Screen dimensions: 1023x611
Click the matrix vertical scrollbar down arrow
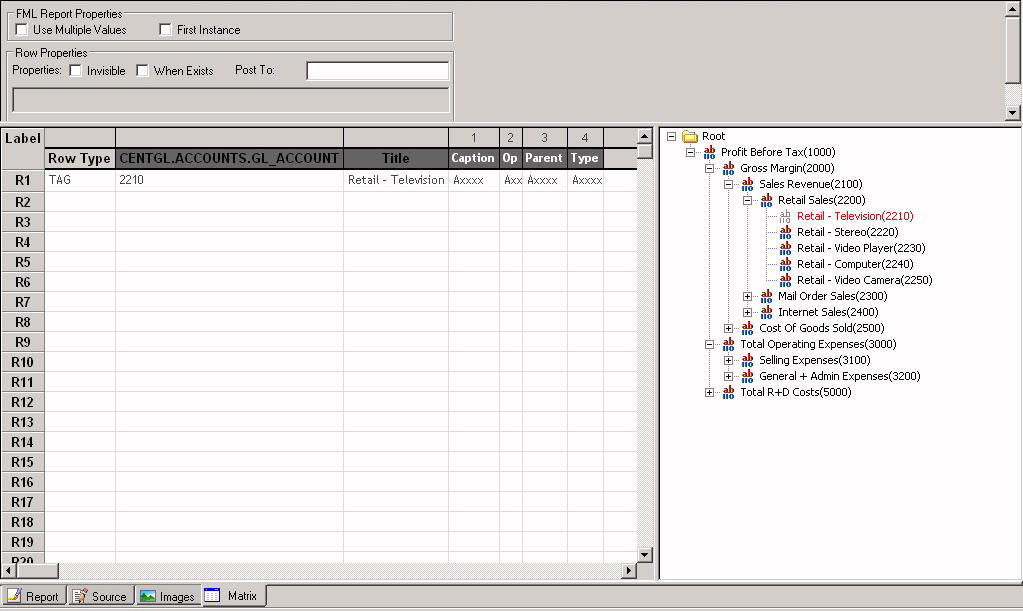(x=645, y=554)
